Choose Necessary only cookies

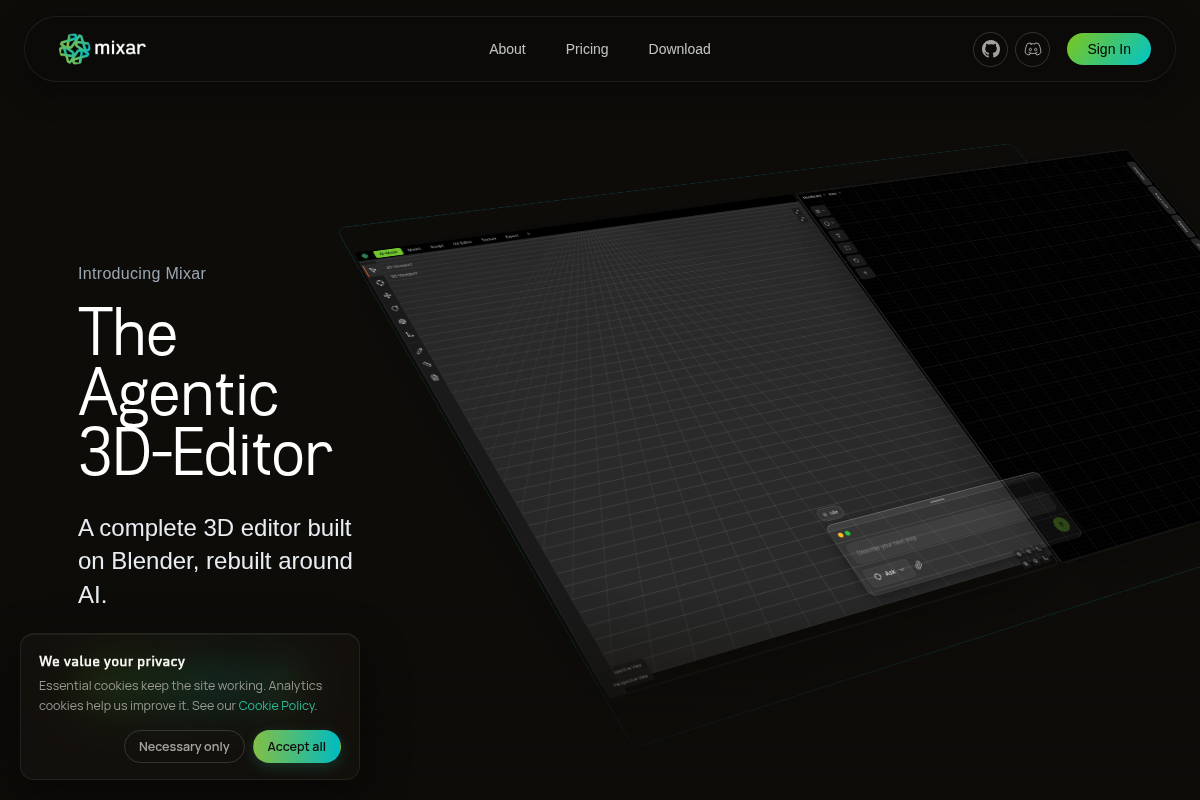click(184, 746)
